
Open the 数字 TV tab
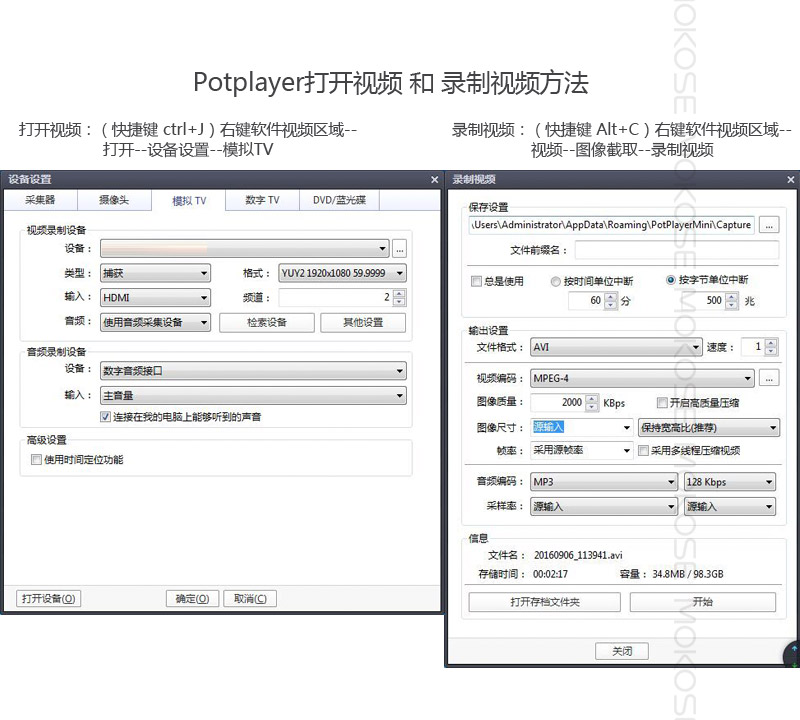coord(262,200)
